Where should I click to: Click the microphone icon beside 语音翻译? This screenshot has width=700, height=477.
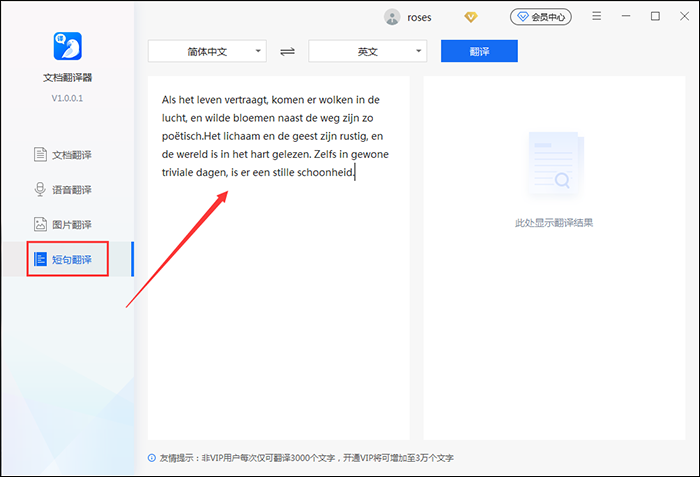pyautogui.click(x=40, y=189)
